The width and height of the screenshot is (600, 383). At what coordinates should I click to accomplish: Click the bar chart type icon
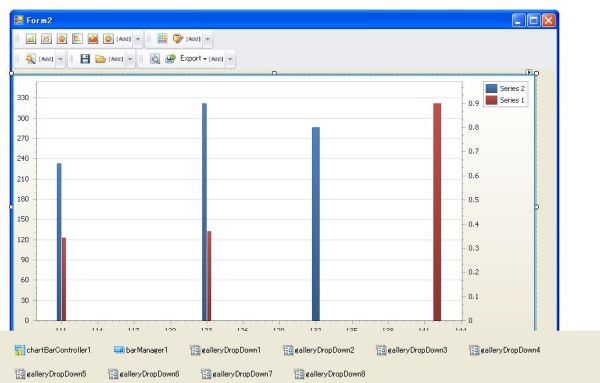[x=31, y=39]
